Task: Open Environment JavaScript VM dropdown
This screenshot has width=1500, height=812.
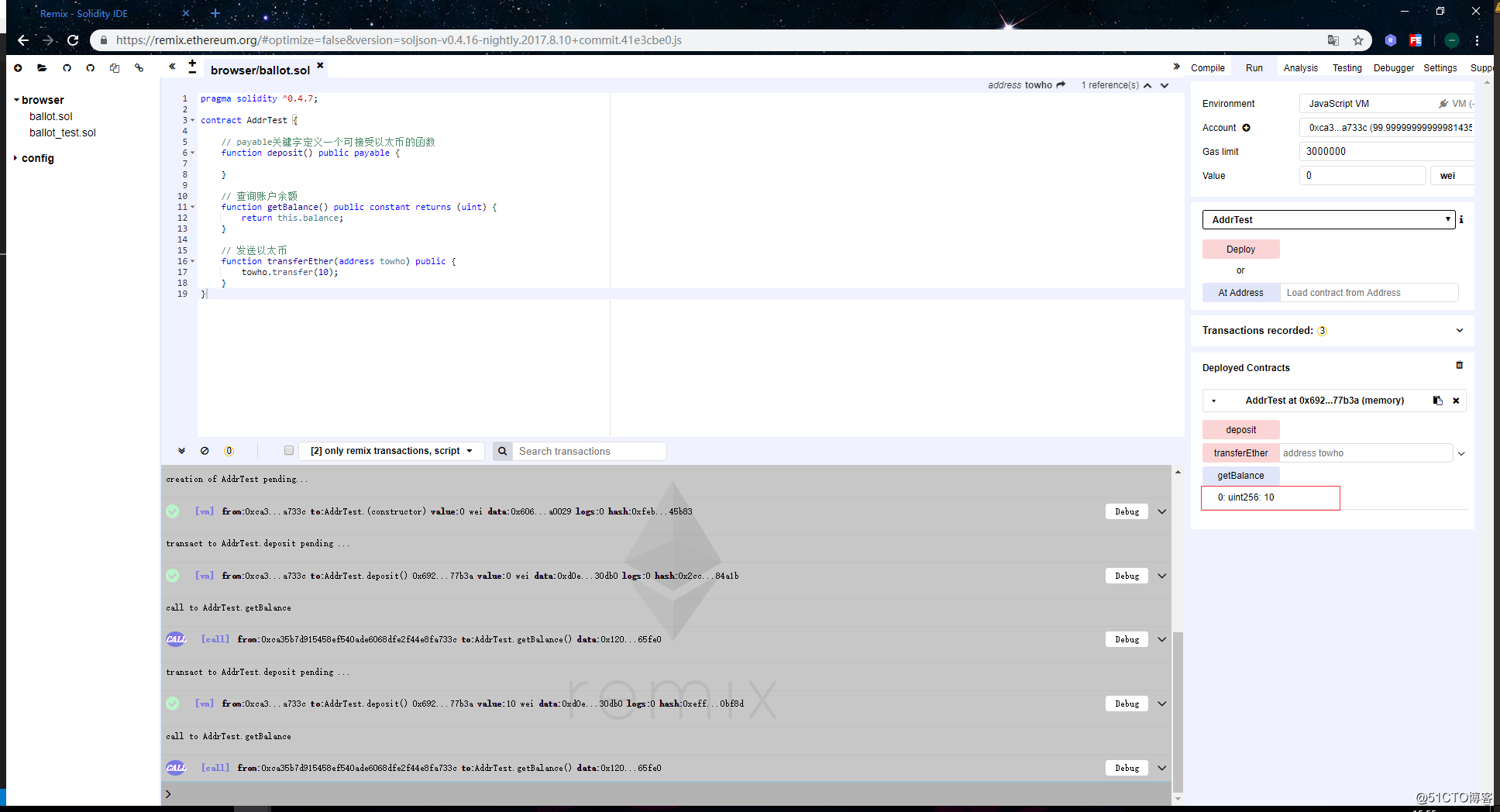Action: click(1387, 104)
